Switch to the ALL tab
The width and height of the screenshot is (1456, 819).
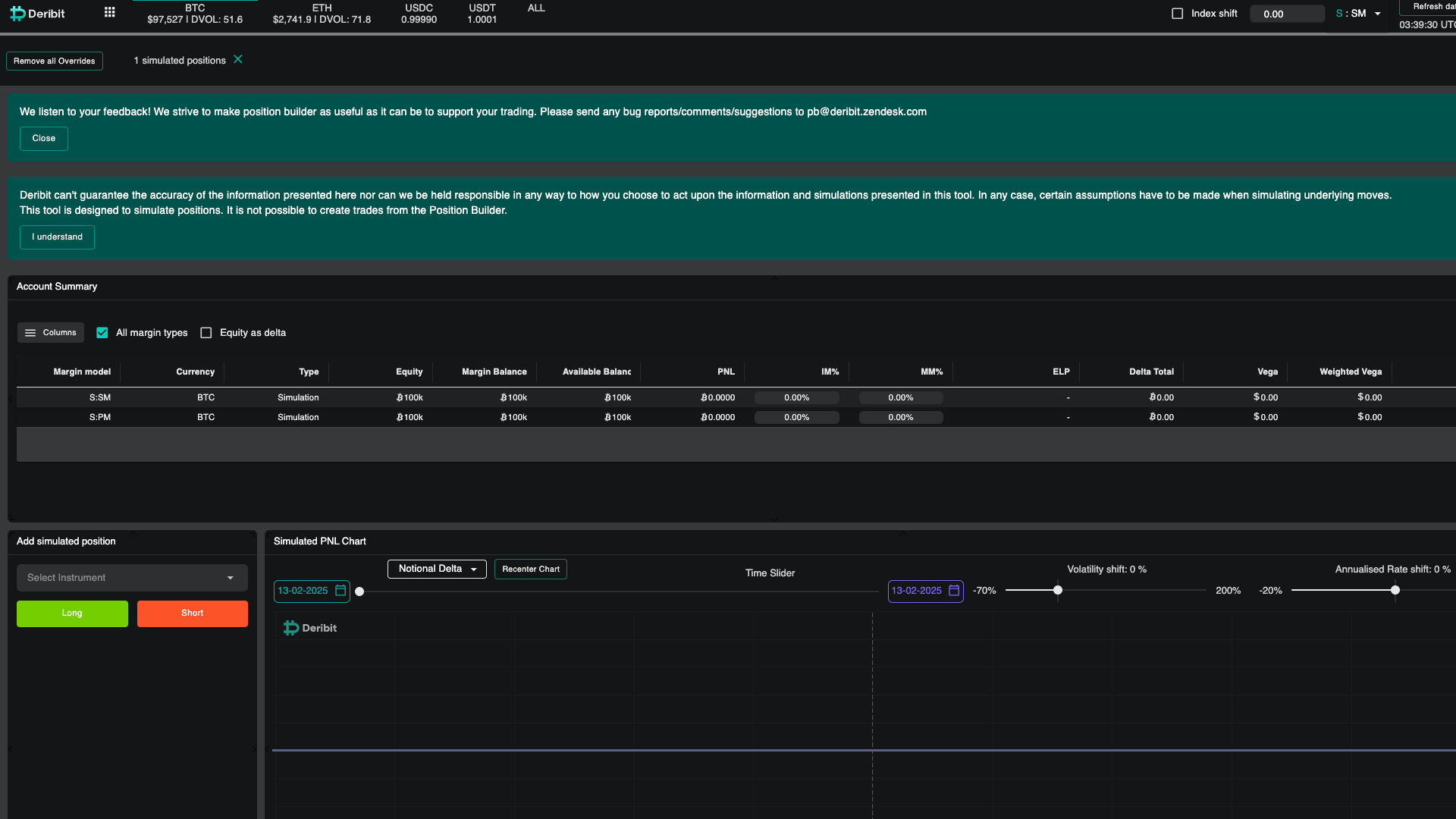(x=536, y=8)
